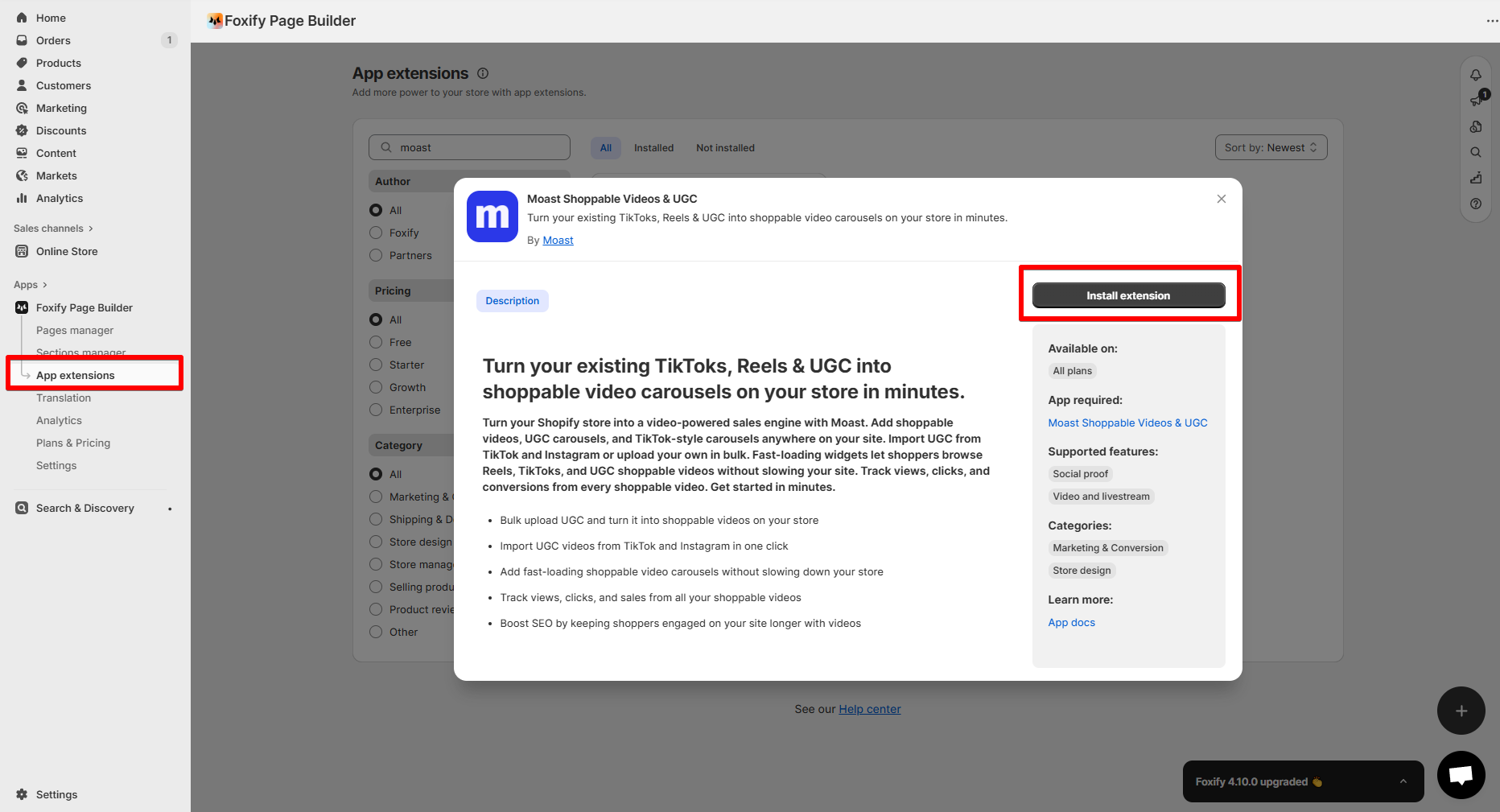Viewport: 1500px width, 812px height.
Task: Choose the Other category radio option
Action: coord(376,632)
